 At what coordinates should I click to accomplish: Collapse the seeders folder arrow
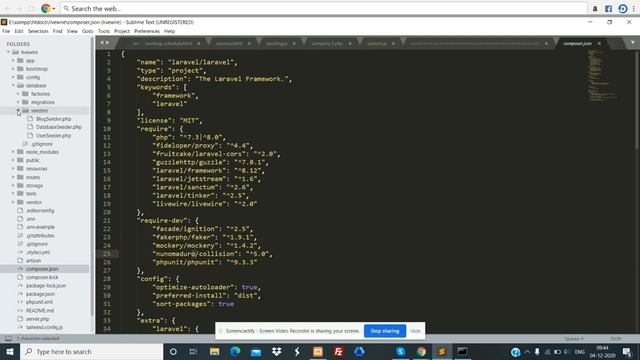tap(18, 111)
